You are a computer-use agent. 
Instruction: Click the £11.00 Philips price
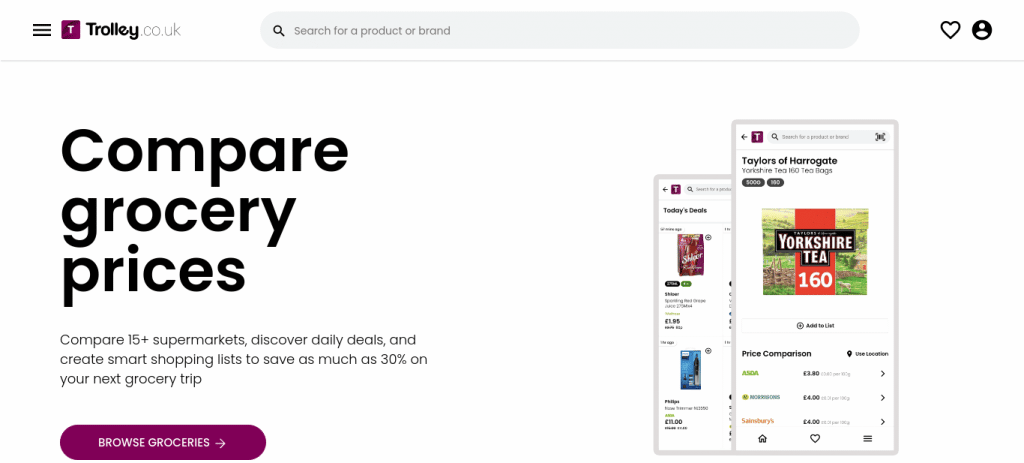tap(673, 422)
